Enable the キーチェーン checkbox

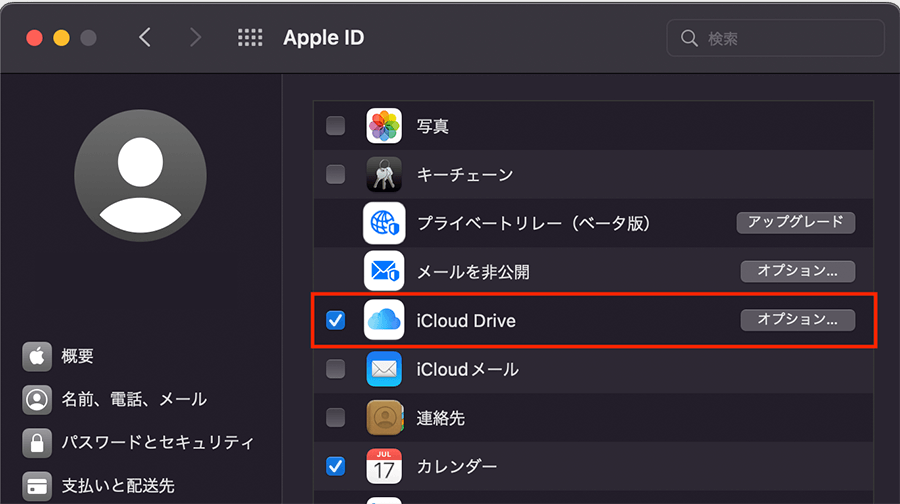click(x=336, y=175)
